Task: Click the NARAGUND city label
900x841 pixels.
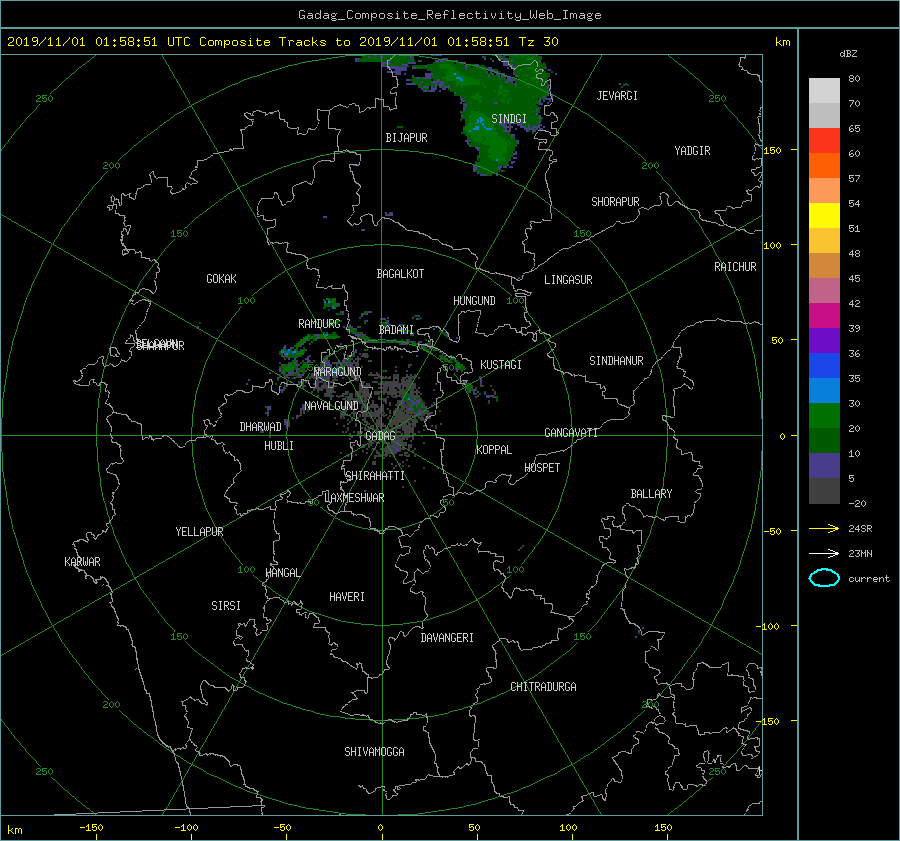Action: [337, 372]
